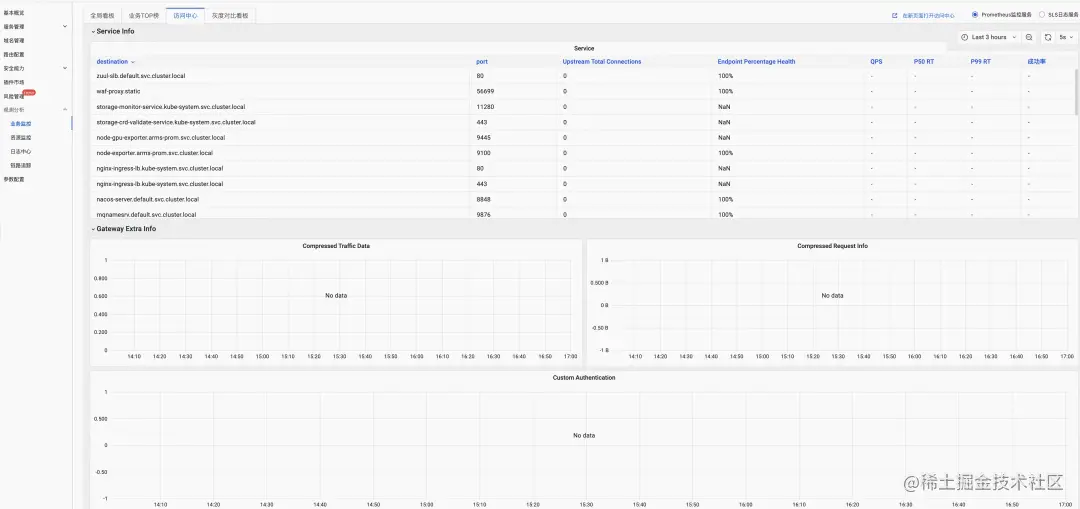Click the Service table vertical scrollbar
1080x509 pixels.
[x=1076, y=92]
